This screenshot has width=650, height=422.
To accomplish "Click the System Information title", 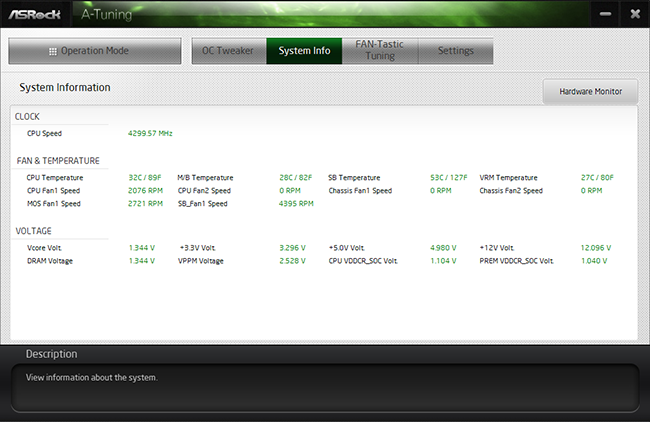I will (x=65, y=87).
